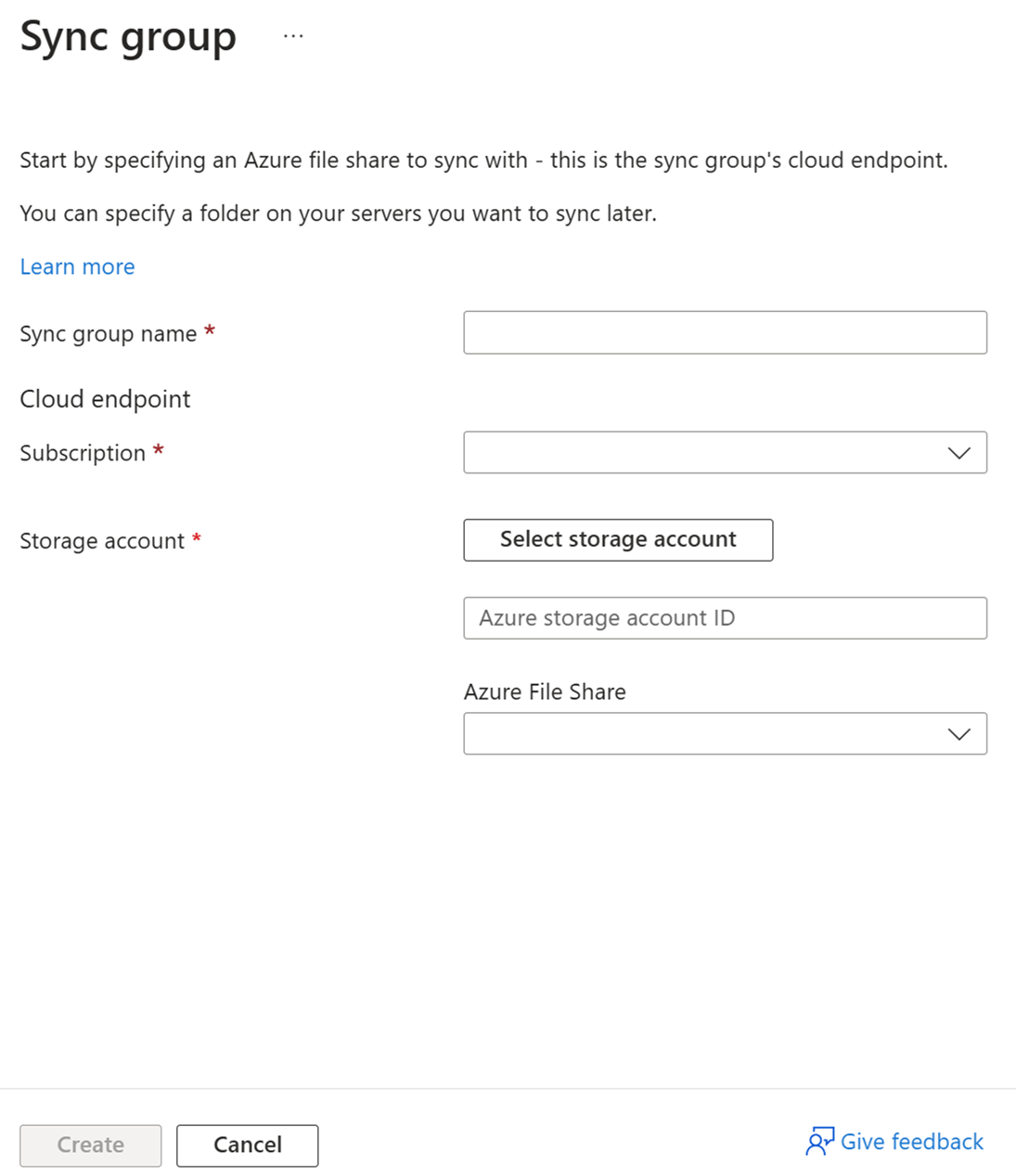The width and height of the screenshot is (1016, 1176).
Task: Click the Give feedback link
Action: (910, 1142)
